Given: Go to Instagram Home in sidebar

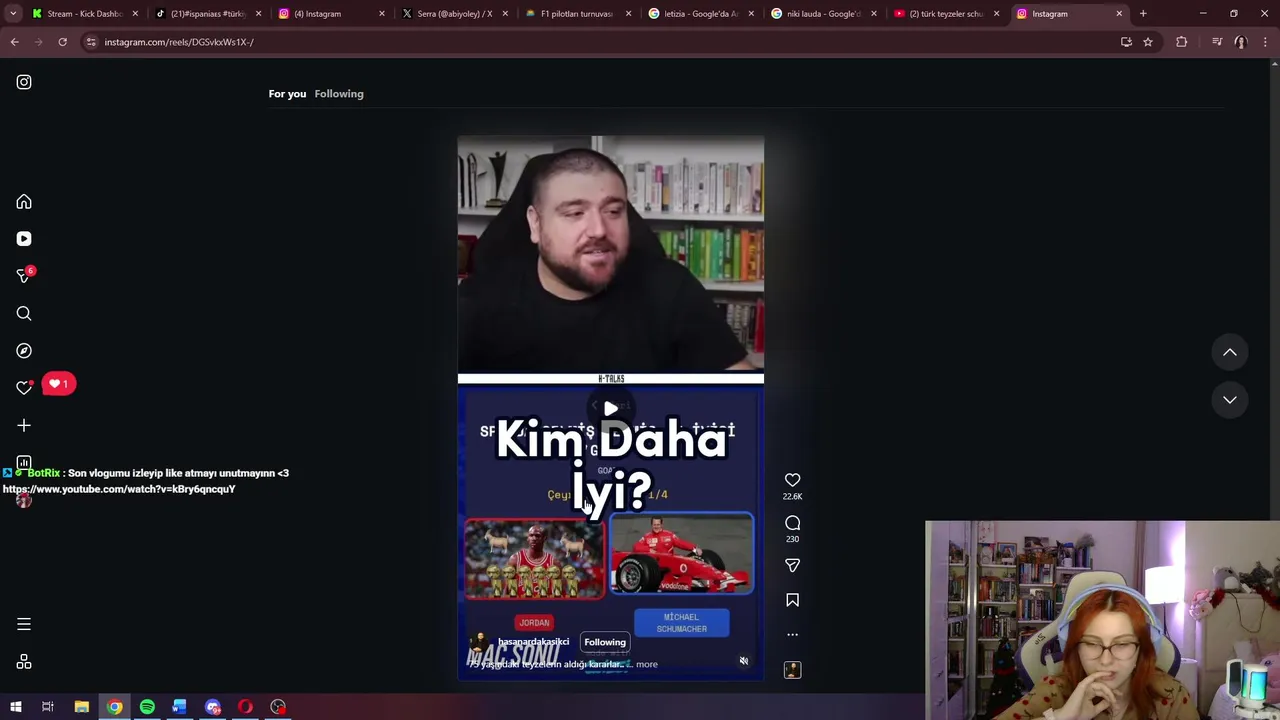Looking at the screenshot, I should (x=24, y=202).
